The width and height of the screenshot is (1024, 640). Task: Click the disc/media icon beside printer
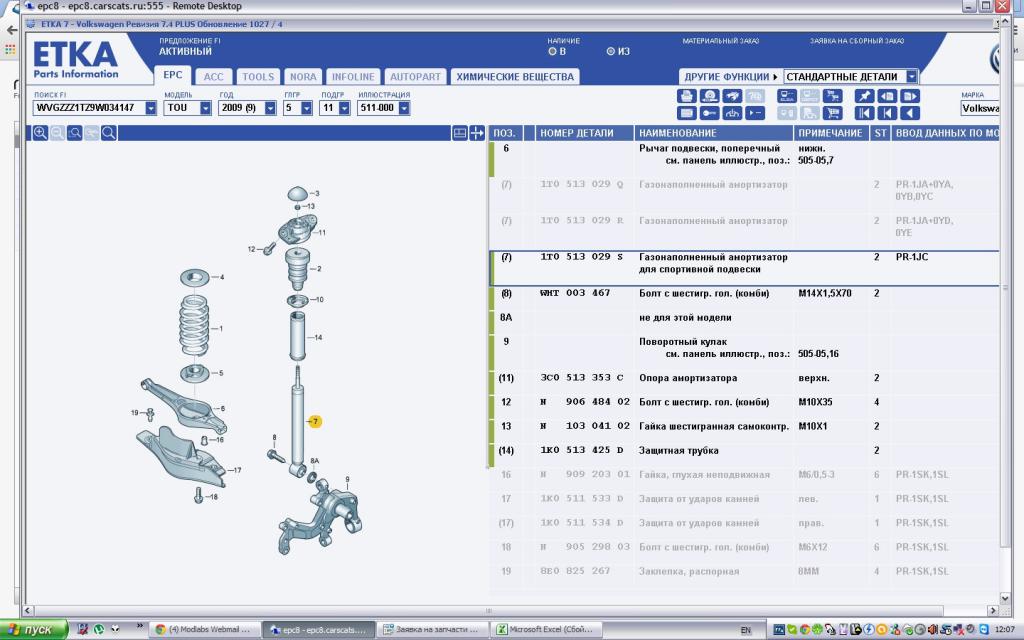[709, 96]
